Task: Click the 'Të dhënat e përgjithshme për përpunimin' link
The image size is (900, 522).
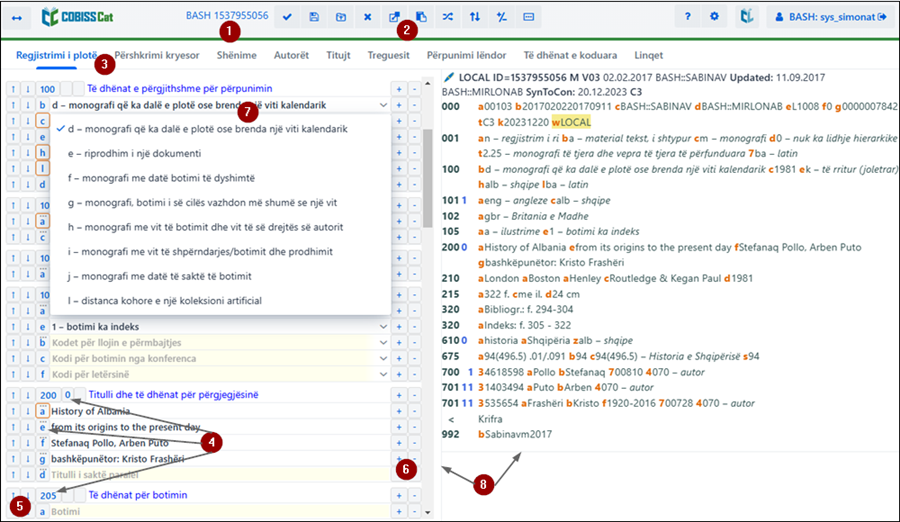Action: click(x=180, y=89)
